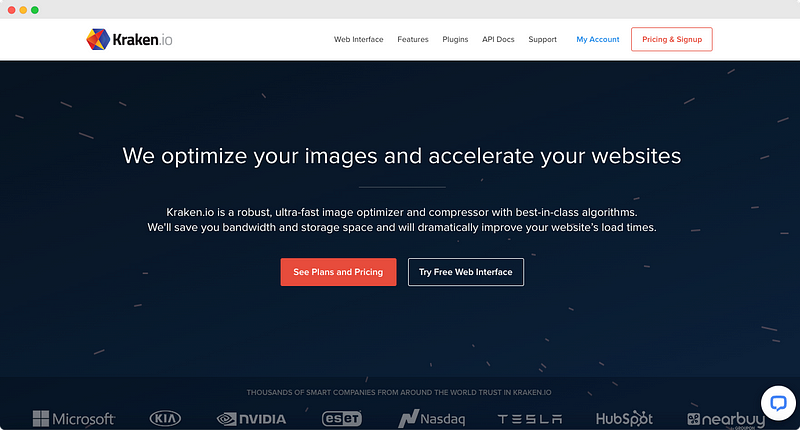View API Docs
Screen dimensions: 800x430
point(498,39)
